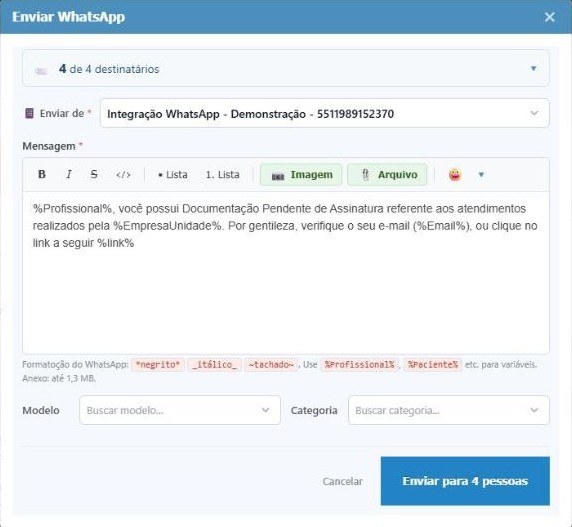This screenshot has height=527, width=572.
Task: Click the Cancelar link
Action: pos(343,481)
